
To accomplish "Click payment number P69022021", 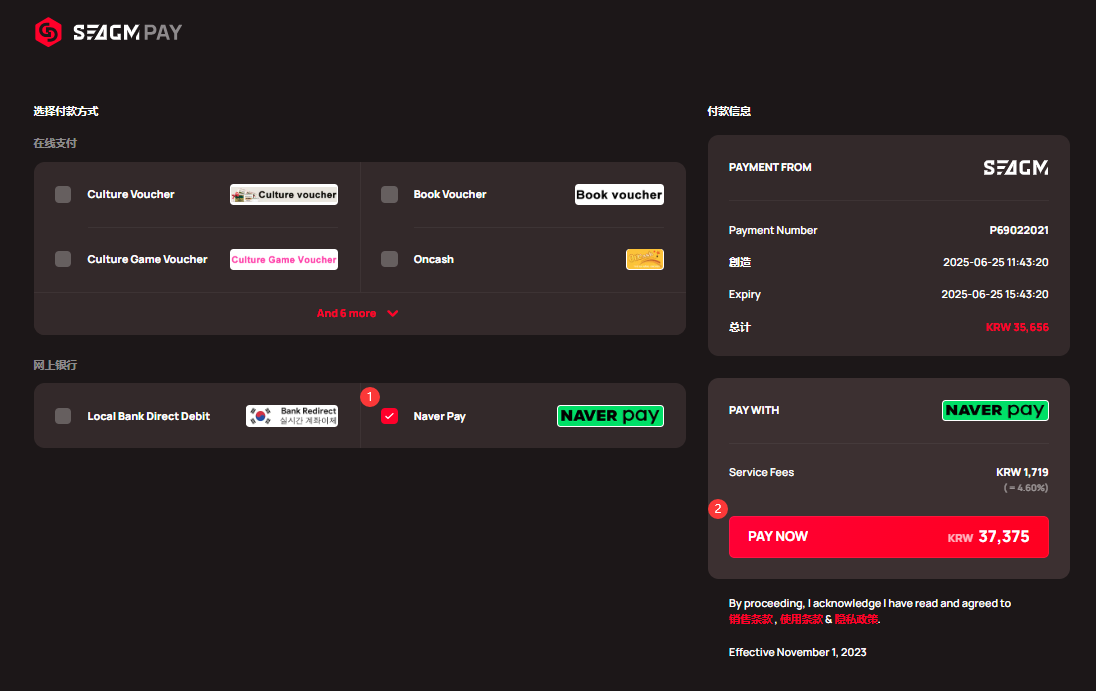I will coord(1018,230).
